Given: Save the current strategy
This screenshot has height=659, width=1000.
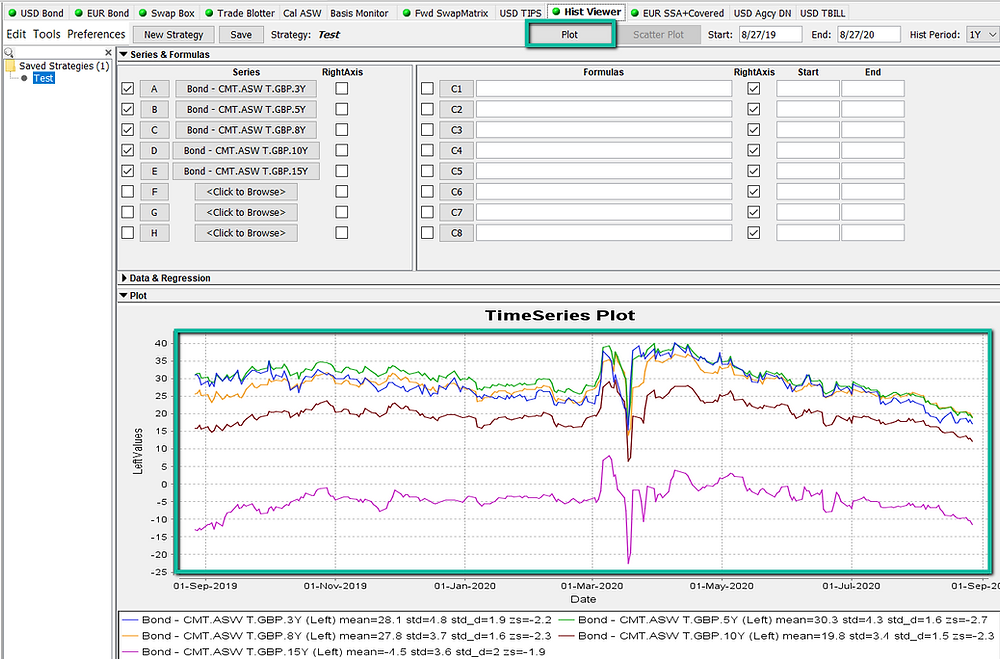Looking at the screenshot, I should [241, 34].
